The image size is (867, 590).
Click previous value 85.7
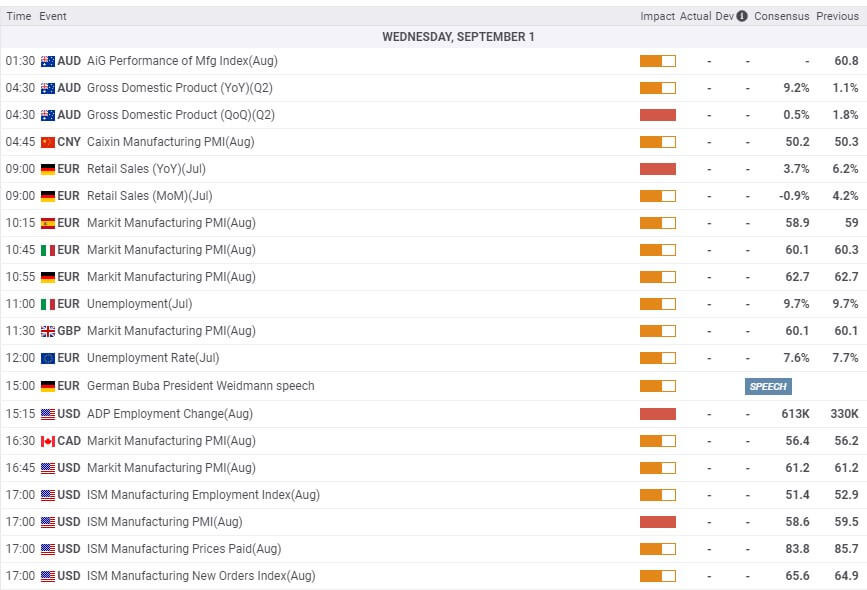coord(847,549)
